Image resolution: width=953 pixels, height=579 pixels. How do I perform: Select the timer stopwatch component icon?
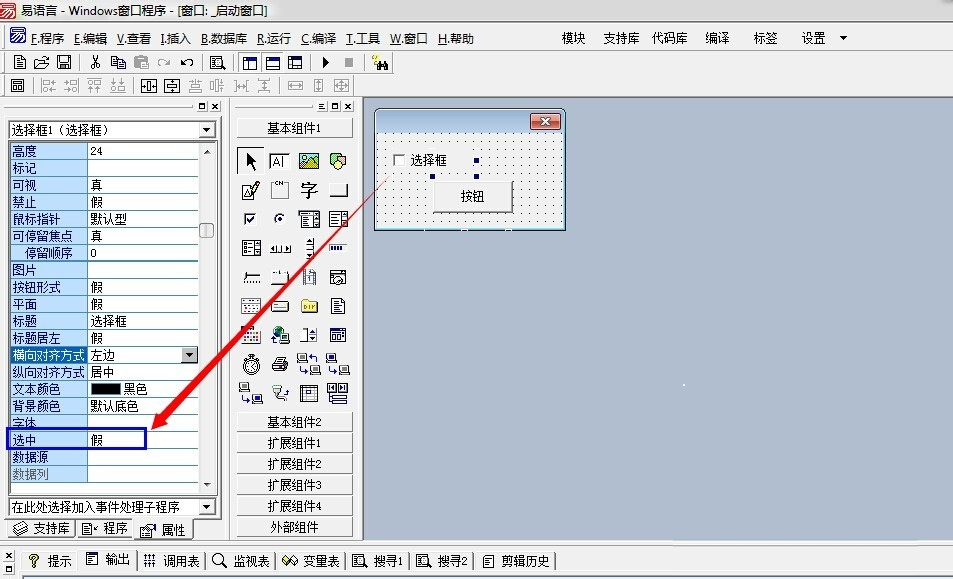[251, 364]
